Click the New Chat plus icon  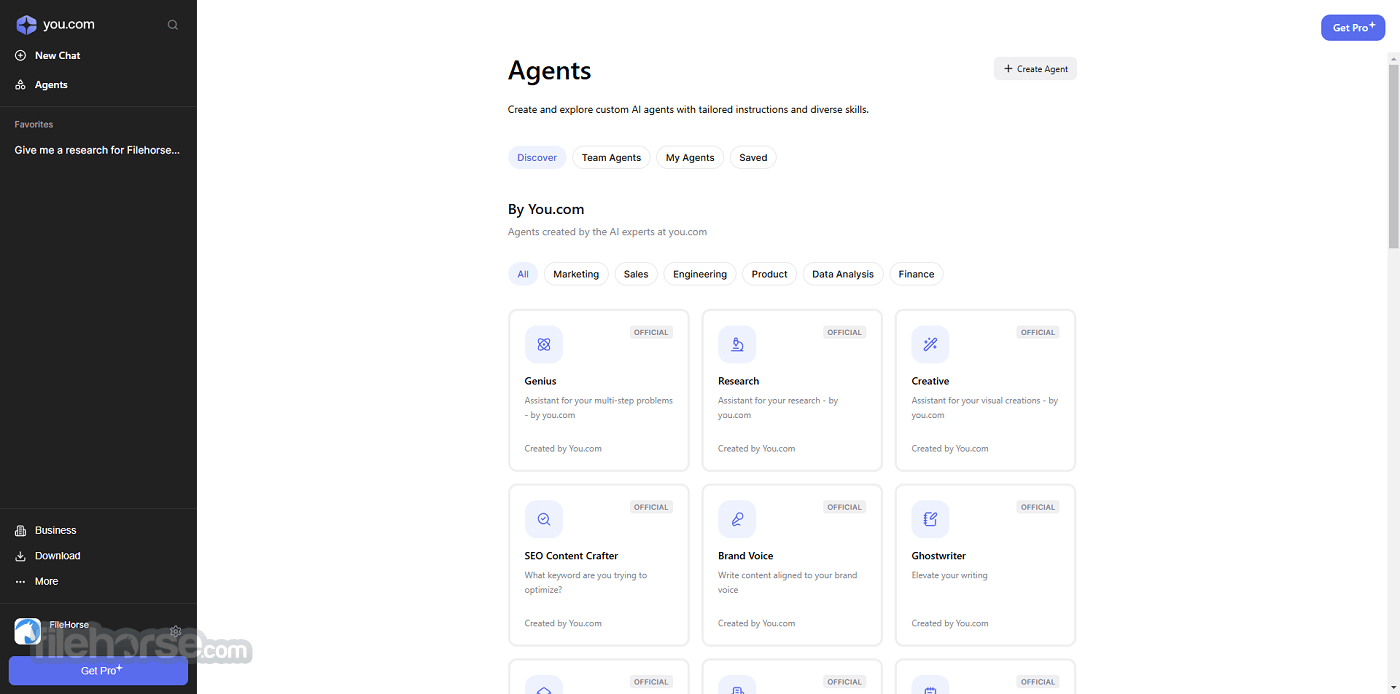(x=20, y=56)
